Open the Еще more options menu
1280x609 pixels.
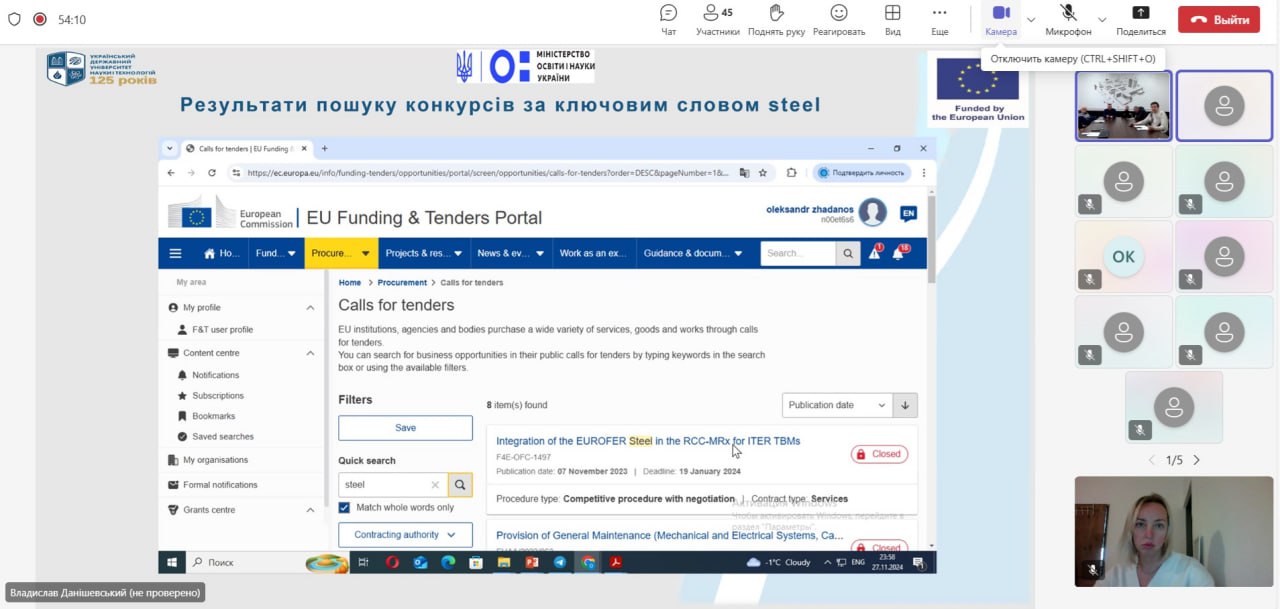(x=939, y=20)
